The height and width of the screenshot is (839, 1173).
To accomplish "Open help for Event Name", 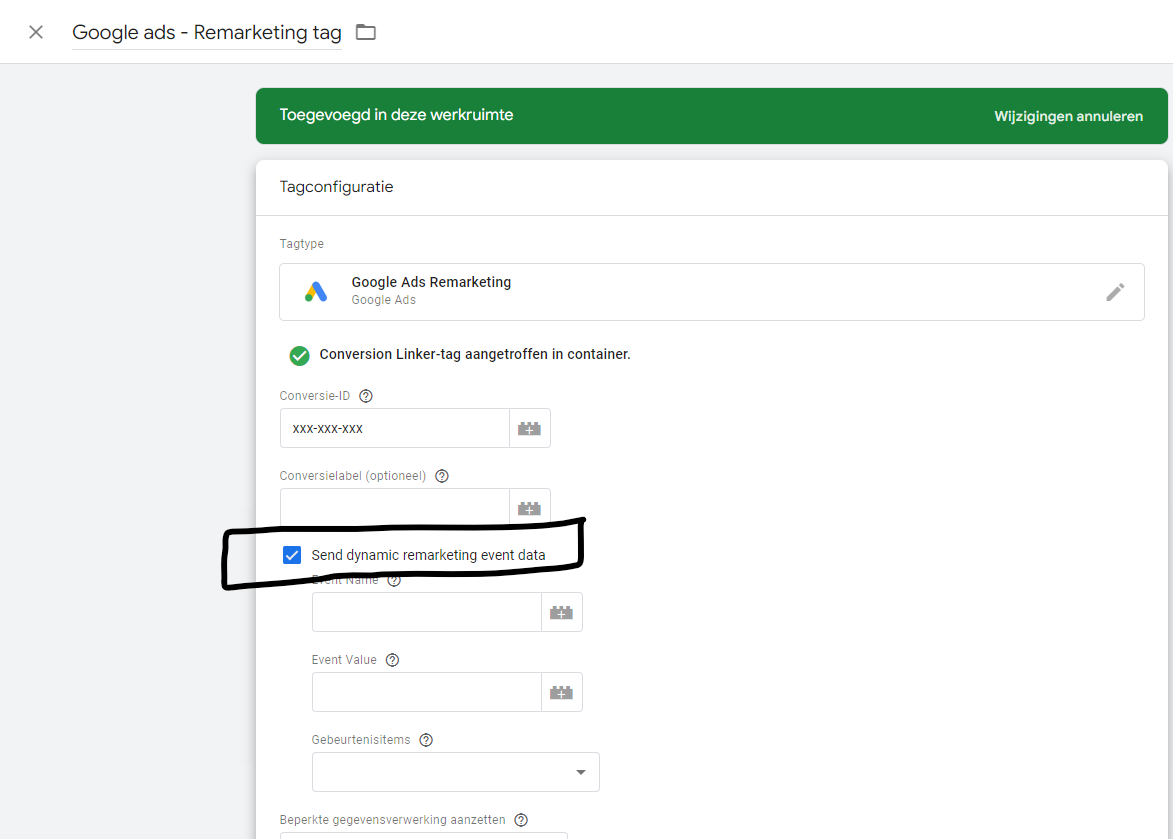I will point(394,580).
